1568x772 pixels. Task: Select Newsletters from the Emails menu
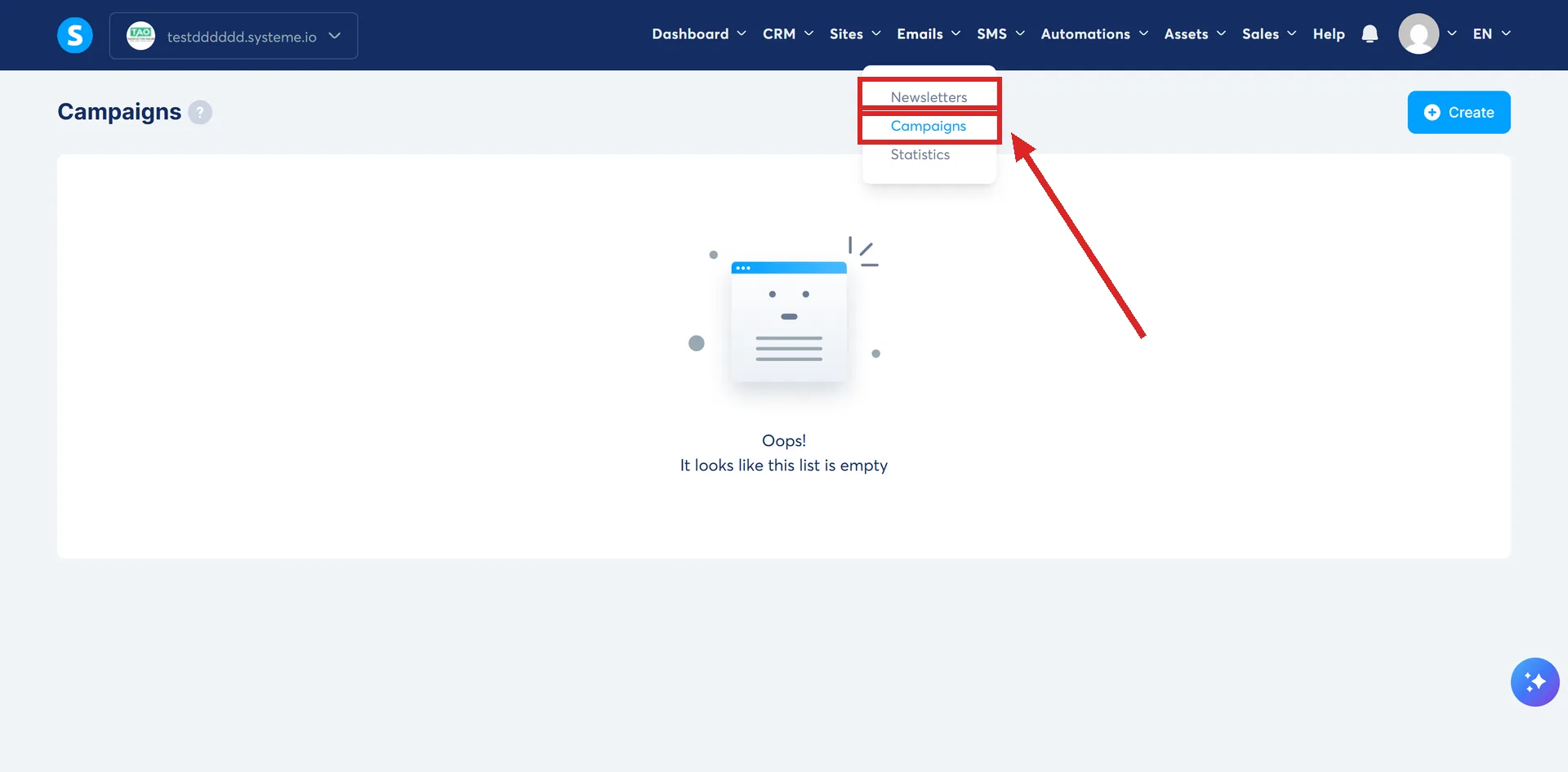pyautogui.click(x=929, y=97)
